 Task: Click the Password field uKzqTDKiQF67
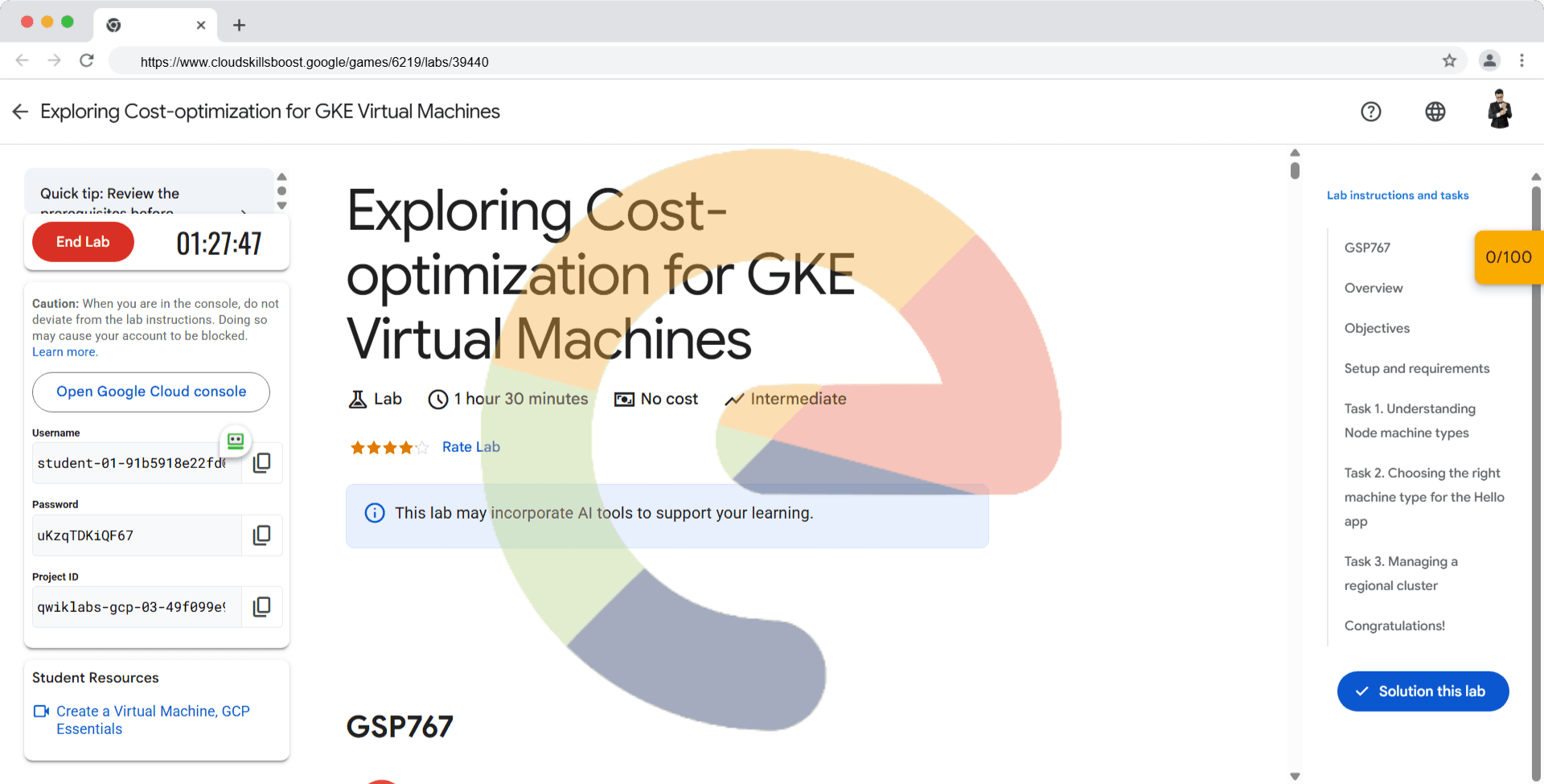(137, 536)
